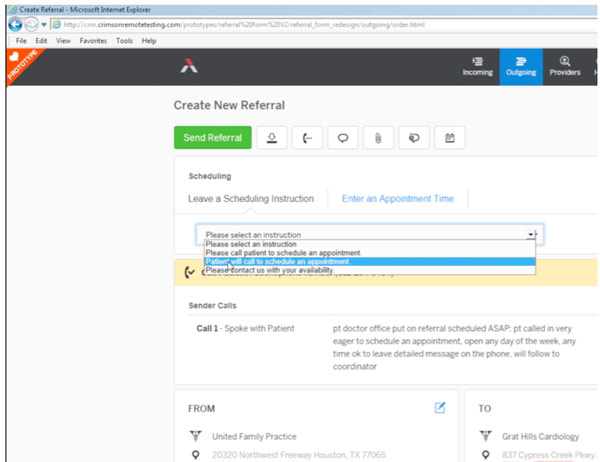Image resolution: width=600 pixels, height=462 pixels.
Task: Open the comment speech bubble icon
Action: [342, 139]
